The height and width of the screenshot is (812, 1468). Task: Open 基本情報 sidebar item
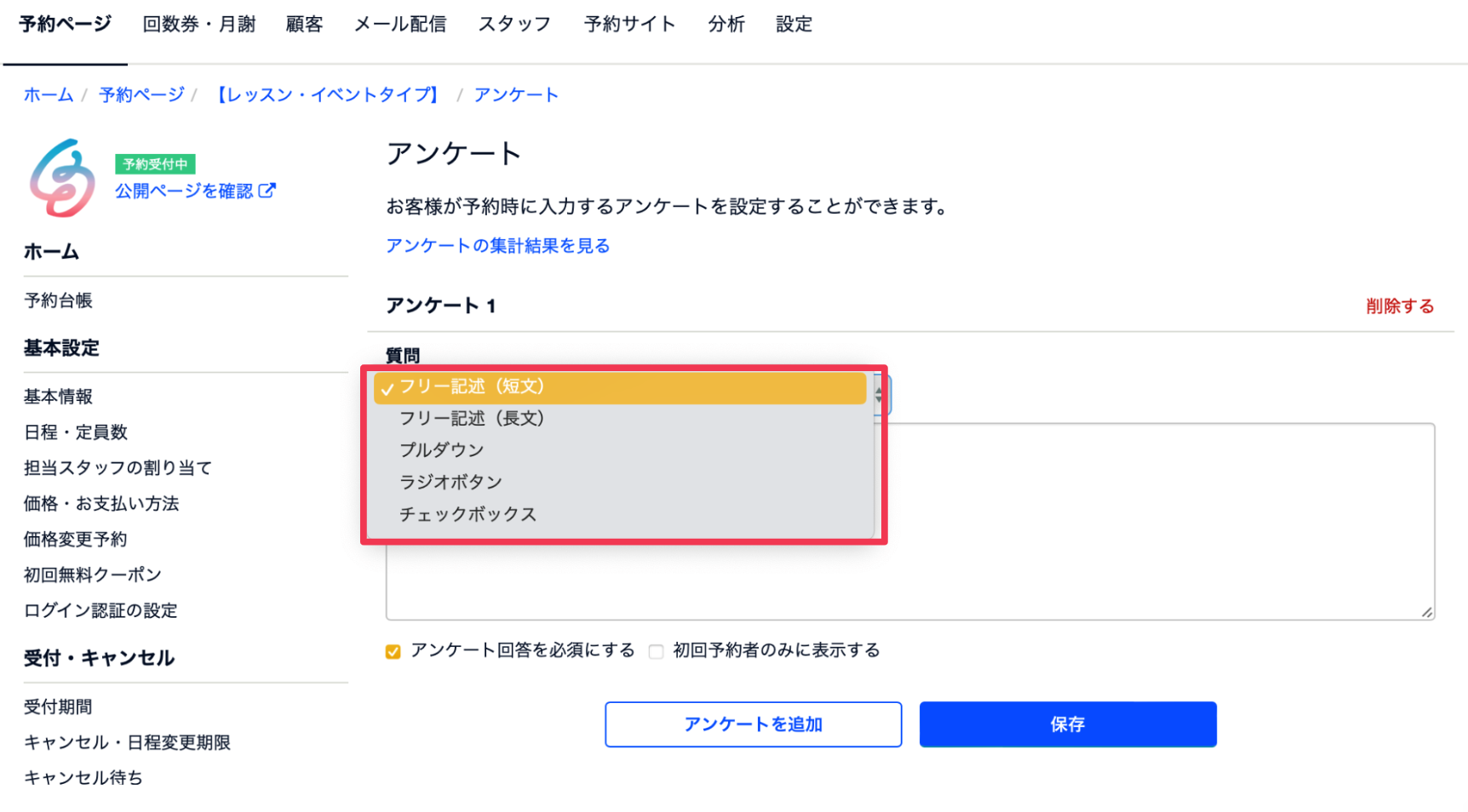(58, 397)
